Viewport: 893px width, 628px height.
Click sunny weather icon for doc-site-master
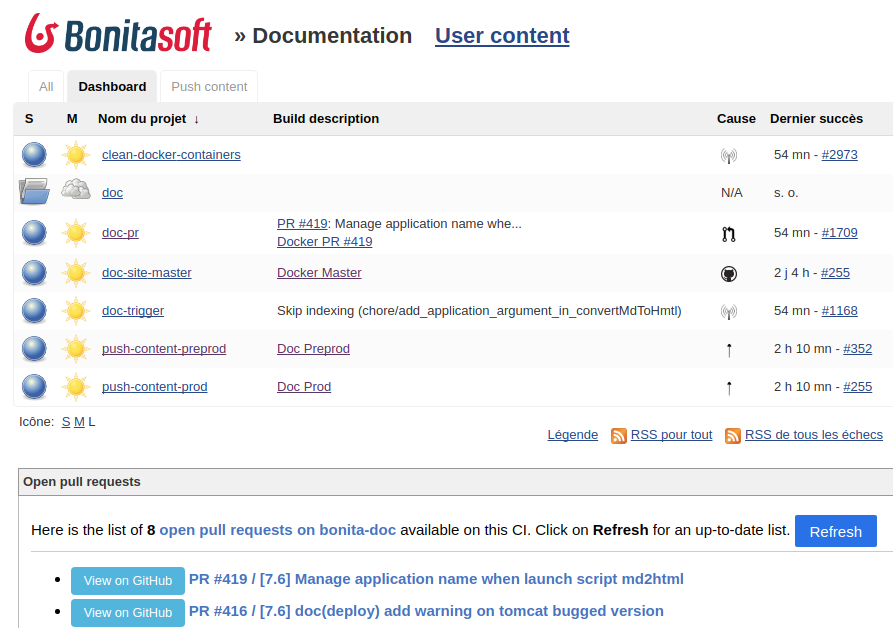(76, 273)
